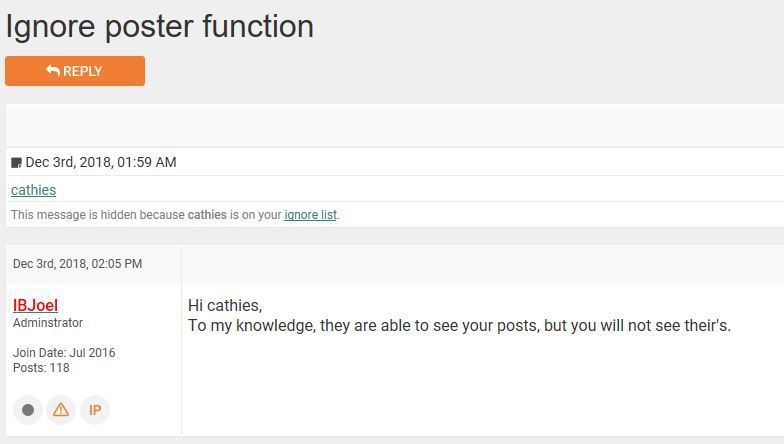Click the "Hi cathies," greeting line
This screenshot has width=784, height=444.
[225, 306]
